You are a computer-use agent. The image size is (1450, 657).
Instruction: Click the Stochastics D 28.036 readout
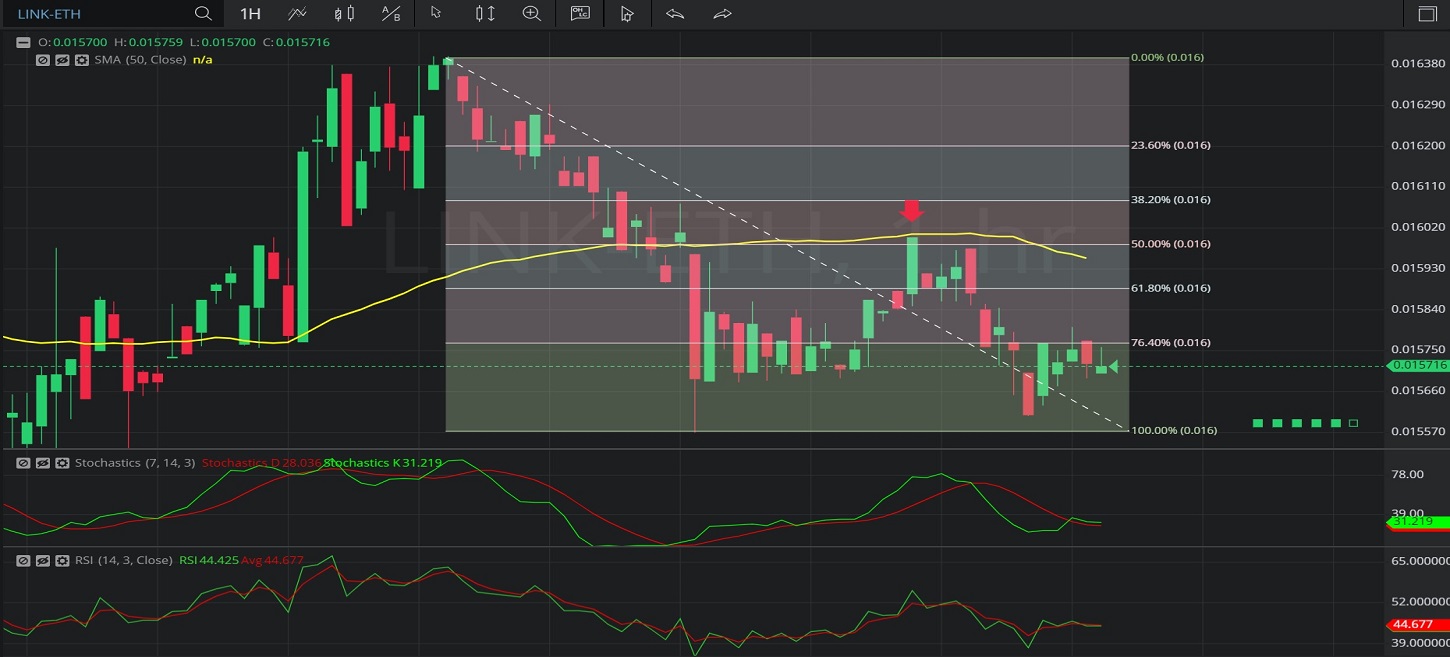tap(261, 463)
